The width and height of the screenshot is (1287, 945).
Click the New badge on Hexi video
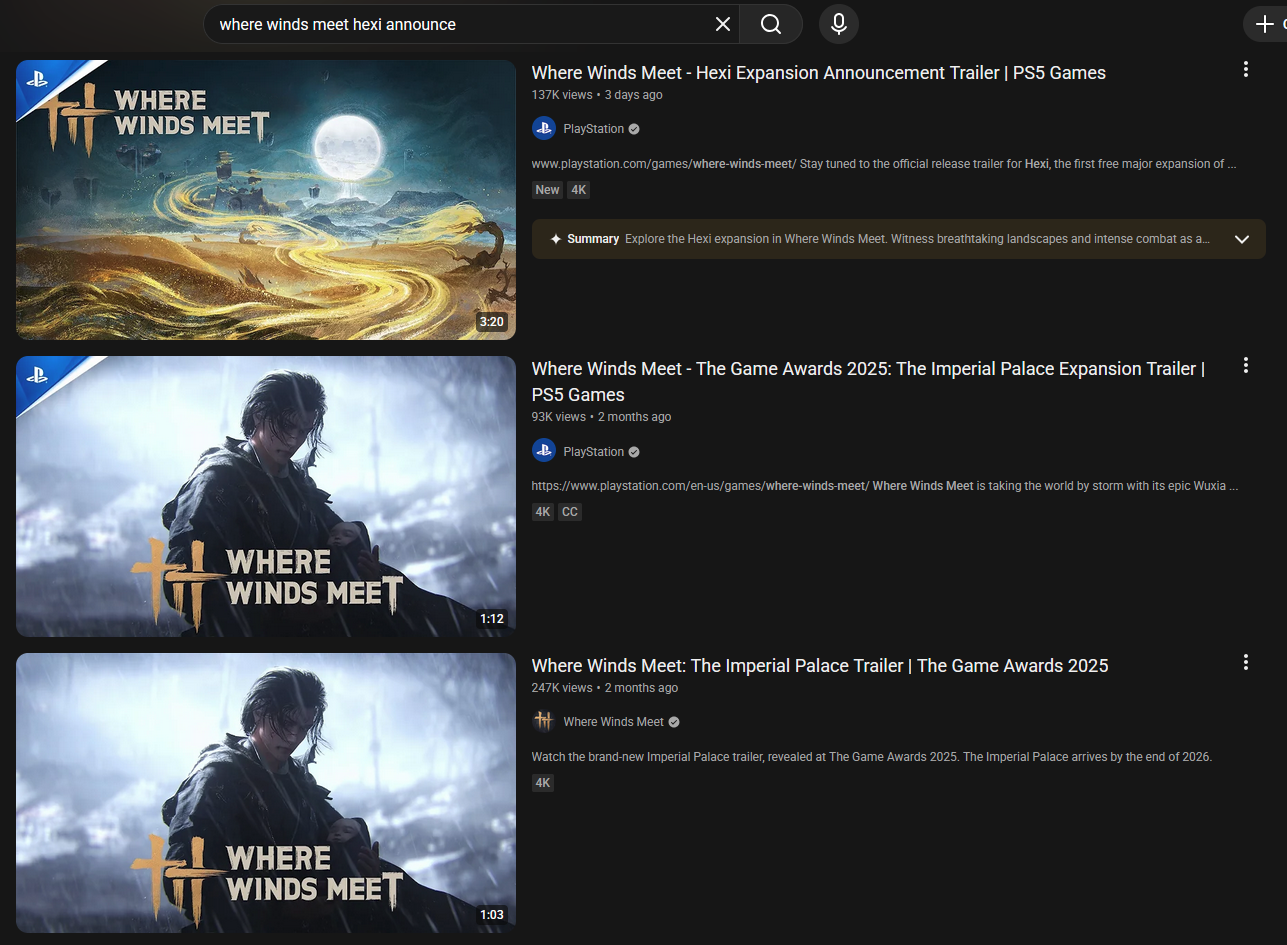tap(548, 190)
